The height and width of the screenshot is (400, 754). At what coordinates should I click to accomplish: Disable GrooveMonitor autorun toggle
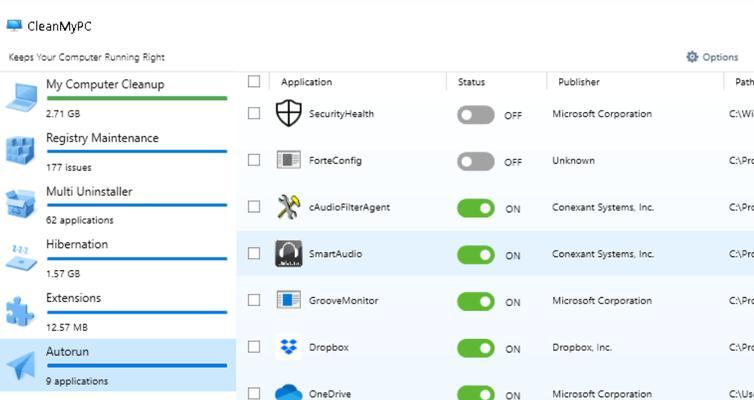pos(476,301)
